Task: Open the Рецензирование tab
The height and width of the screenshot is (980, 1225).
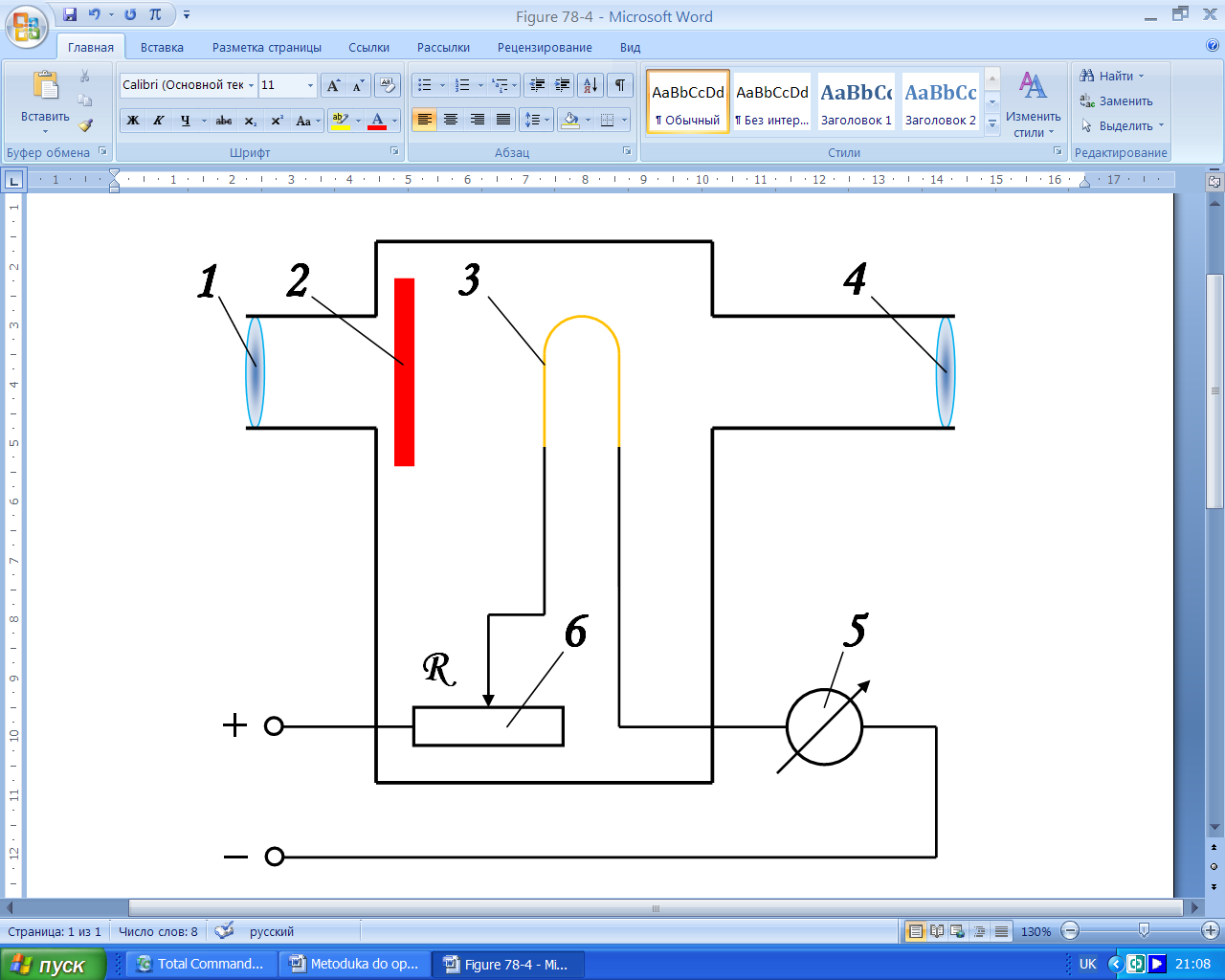Action: pyautogui.click(x=545, y=47)
